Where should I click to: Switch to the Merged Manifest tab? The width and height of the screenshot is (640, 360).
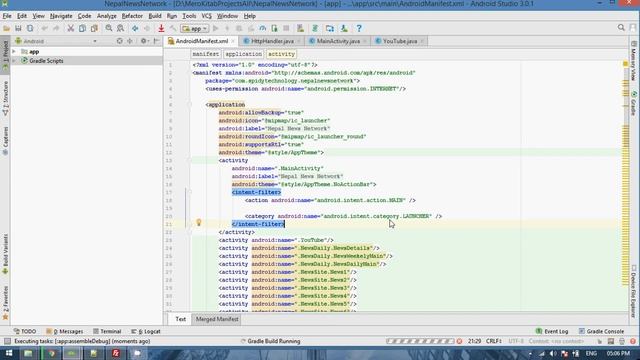click(x=217, y=319)
